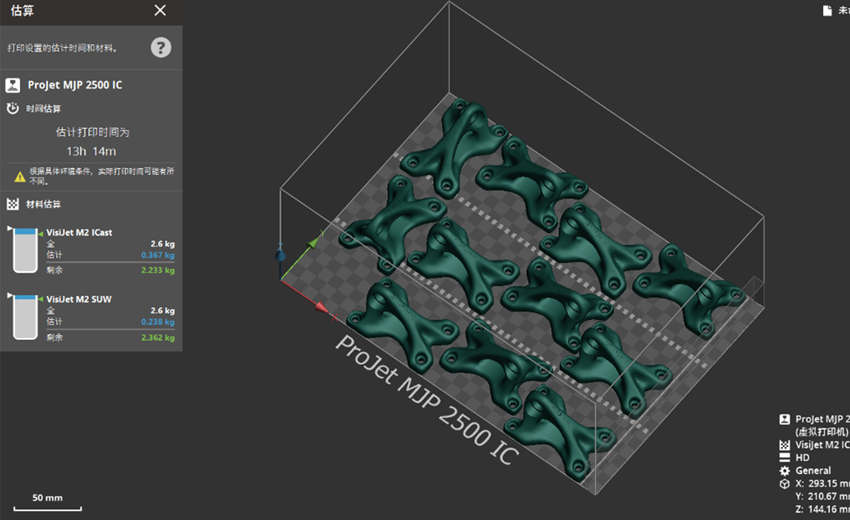This screenshot has height=520, width=850.
Task: Click the VisiJet M2 ICast material name
Action: [79, 233]
